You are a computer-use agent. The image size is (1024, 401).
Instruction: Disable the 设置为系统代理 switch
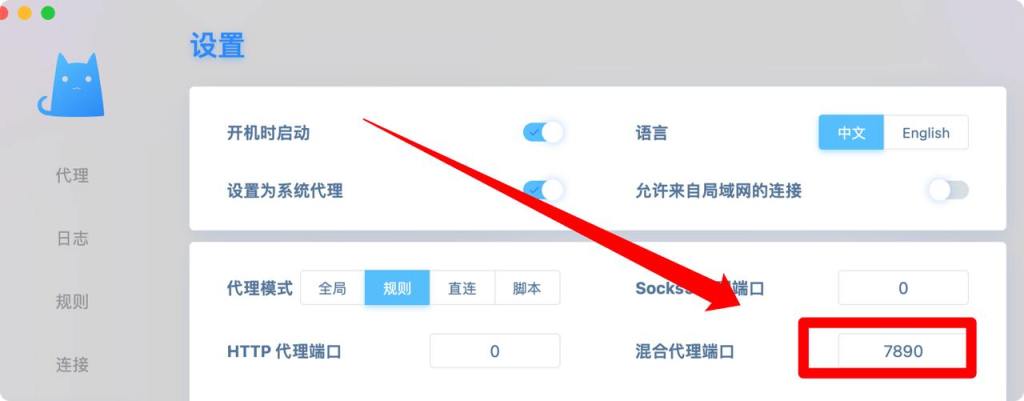click(x=543, y=190)
